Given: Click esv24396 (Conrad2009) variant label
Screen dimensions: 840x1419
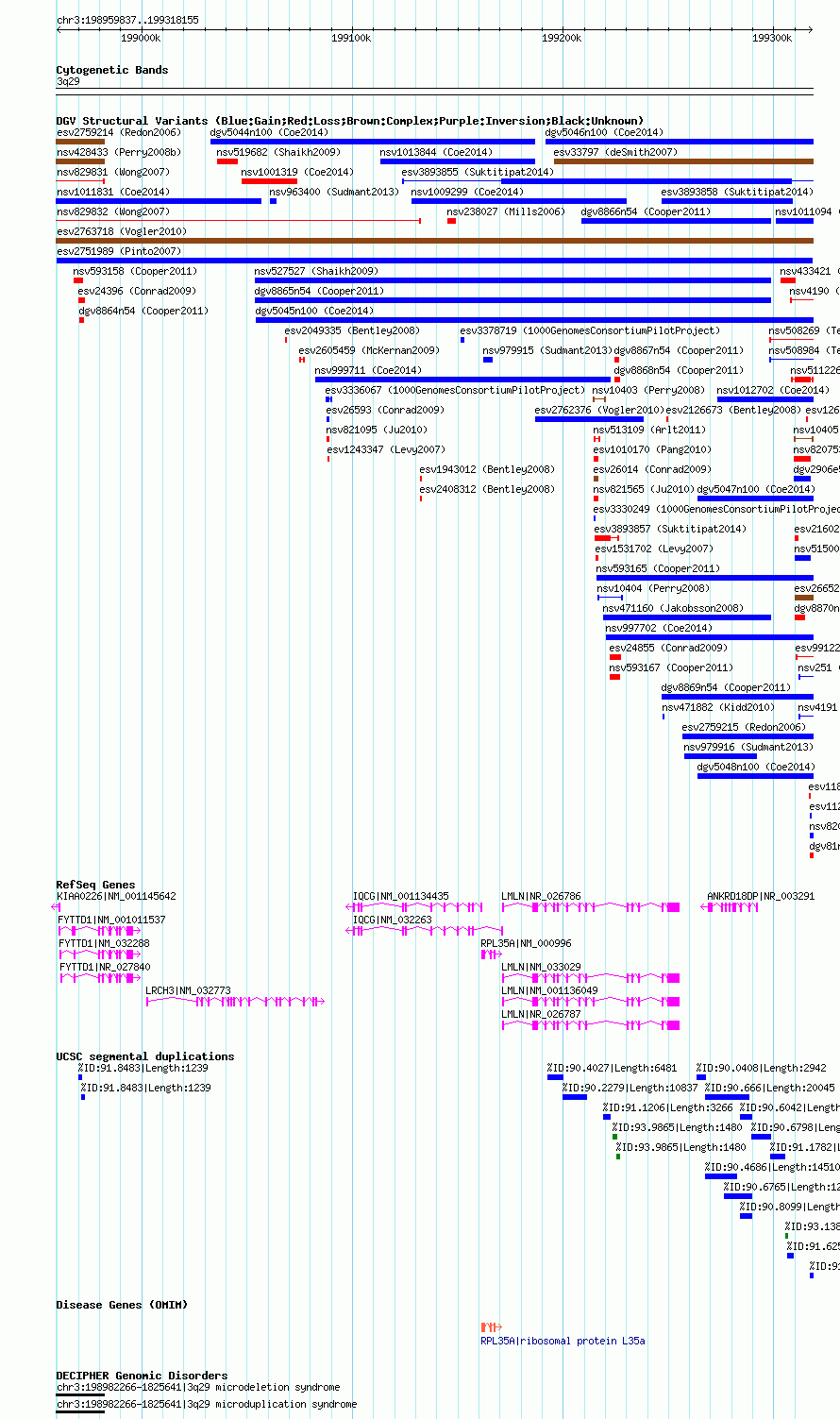Looking at the screenshot, I should coord(138,291).
